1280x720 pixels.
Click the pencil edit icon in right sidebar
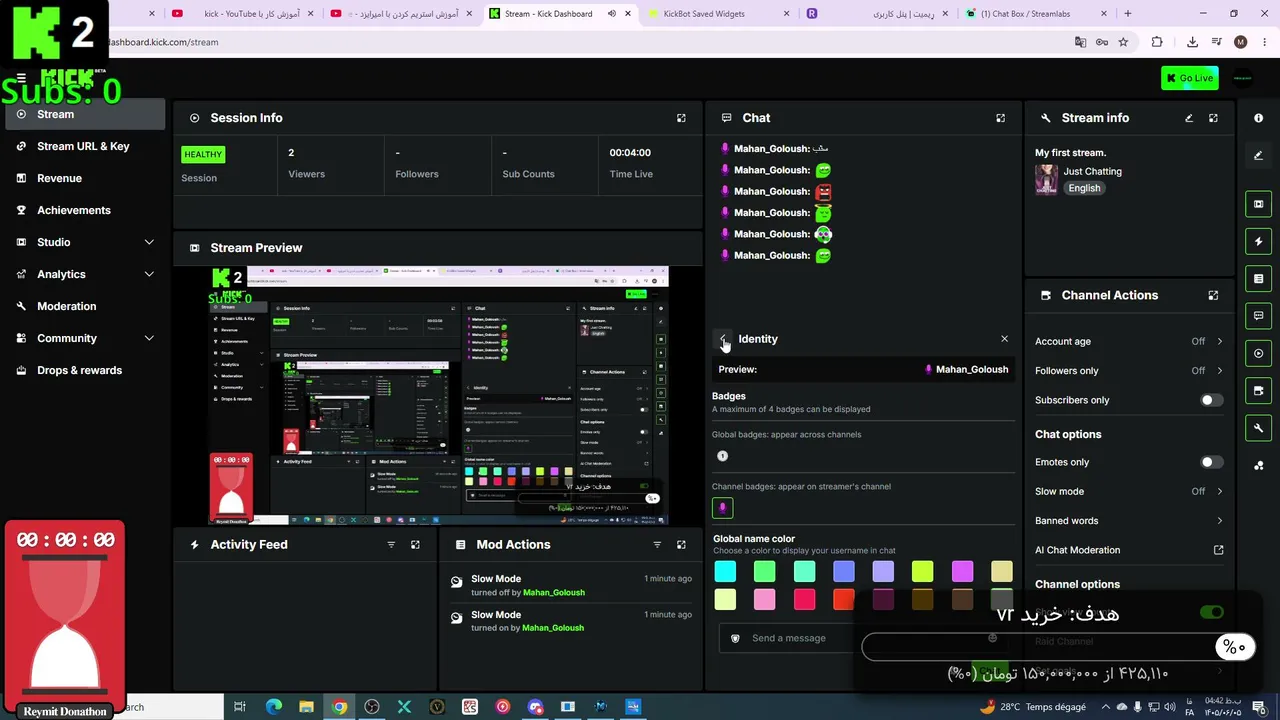tap(1258, 155)
